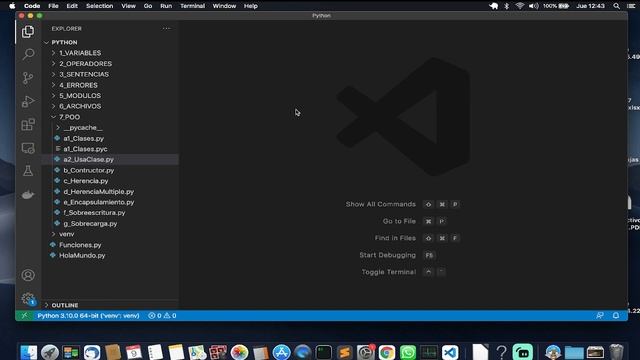Open Visual Studio Code from the Dock
Image resolution: width=640 pixels, height=360 pixels.
click(450, 352)
